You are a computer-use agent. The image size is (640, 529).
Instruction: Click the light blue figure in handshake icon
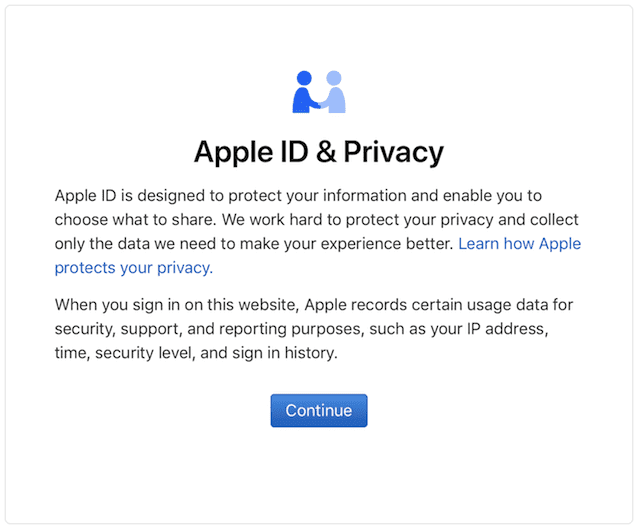click(334, 93)
